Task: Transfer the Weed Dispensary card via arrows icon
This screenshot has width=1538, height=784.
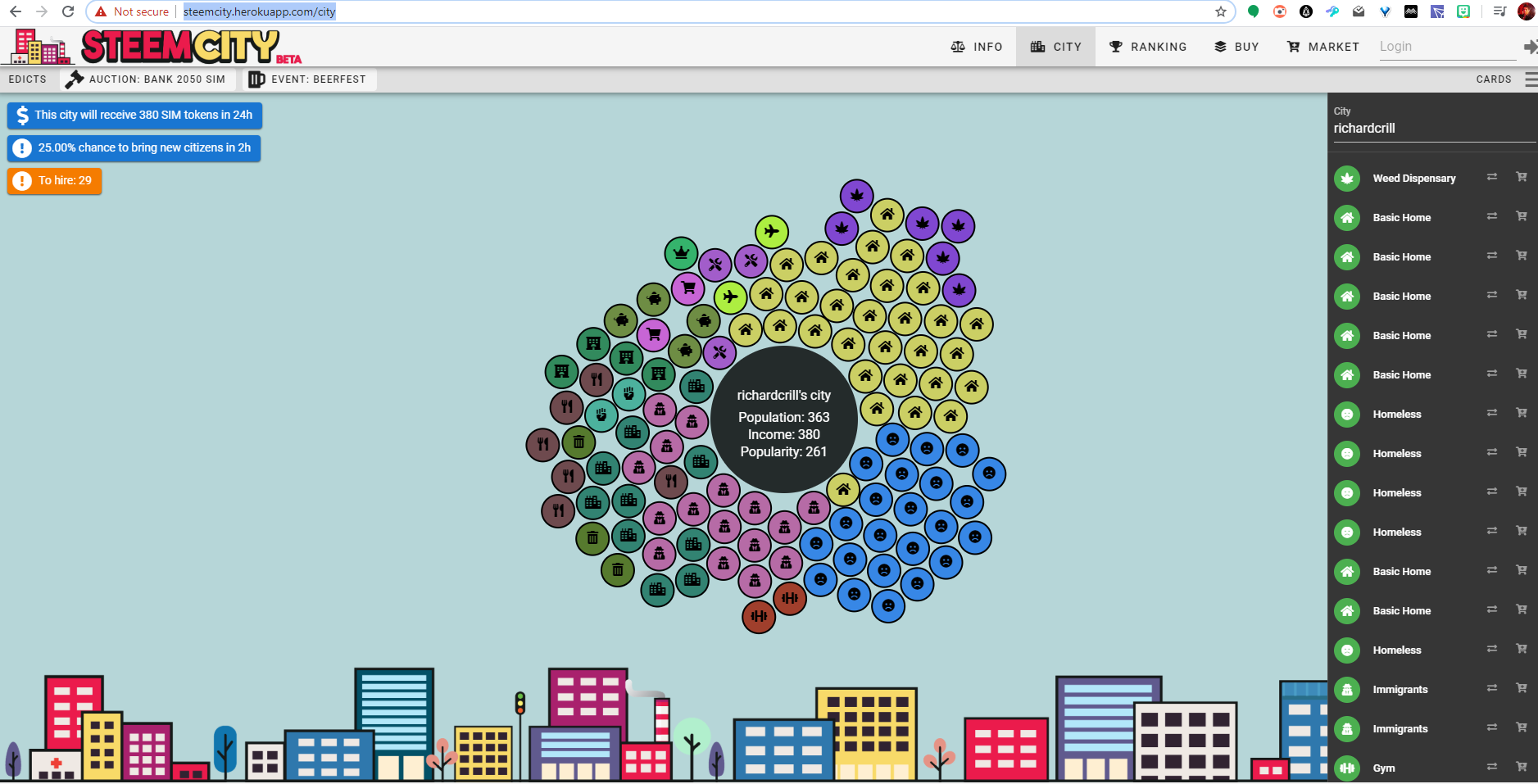Action: (x=1492, y=177)
